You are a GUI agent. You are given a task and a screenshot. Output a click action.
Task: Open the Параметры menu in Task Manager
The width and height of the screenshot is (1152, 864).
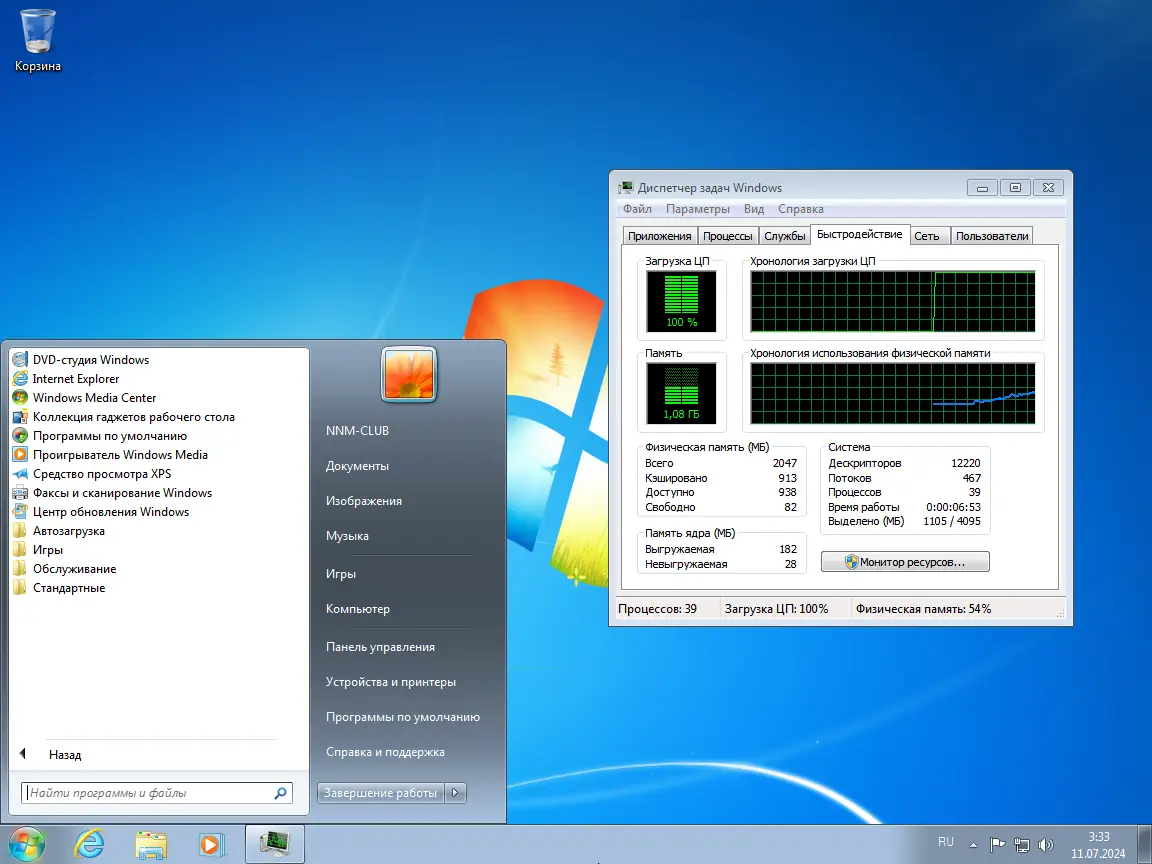697,209
